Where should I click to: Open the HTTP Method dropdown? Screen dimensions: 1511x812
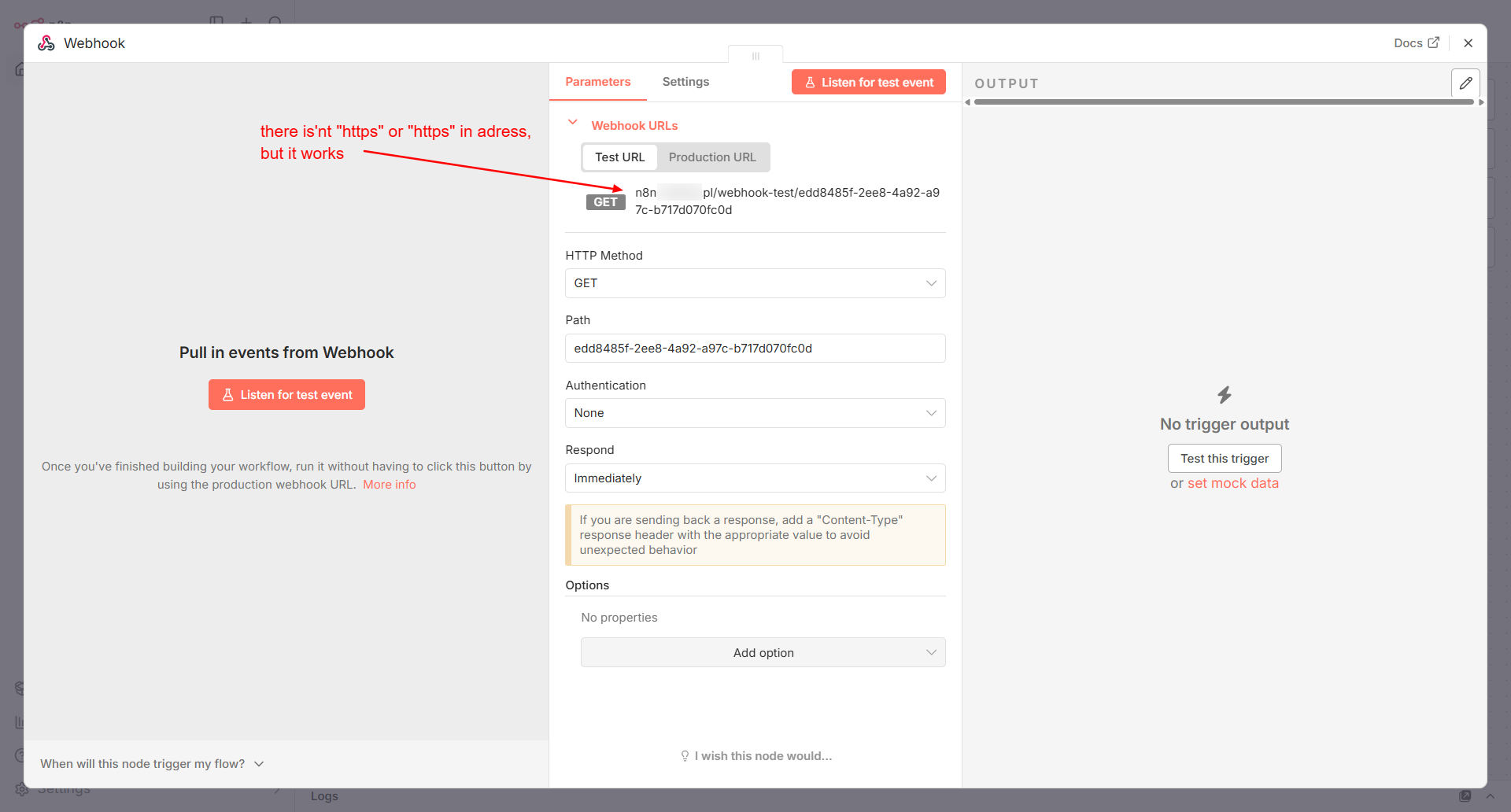point(755,283)
